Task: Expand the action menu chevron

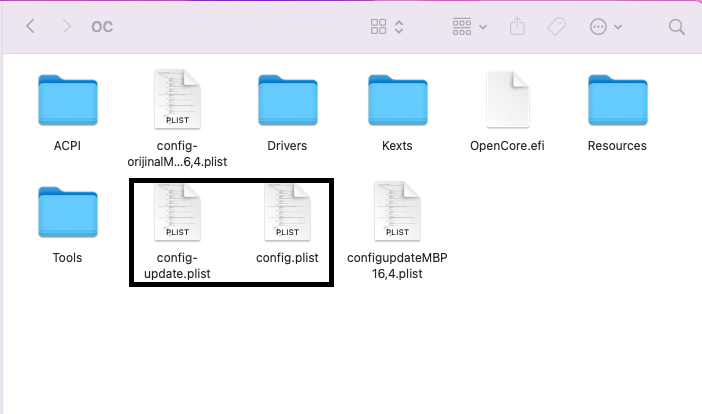Action: (618, 27)
